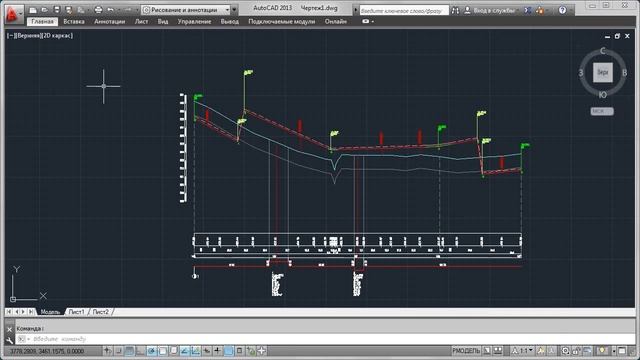Click the ViewCube compass letter З

point(581,73)
